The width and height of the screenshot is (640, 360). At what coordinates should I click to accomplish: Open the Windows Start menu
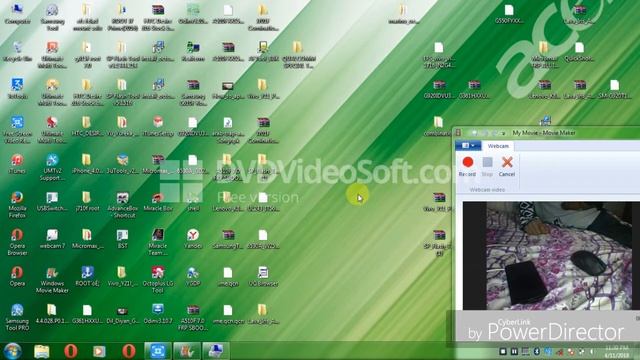coord(13,351)
